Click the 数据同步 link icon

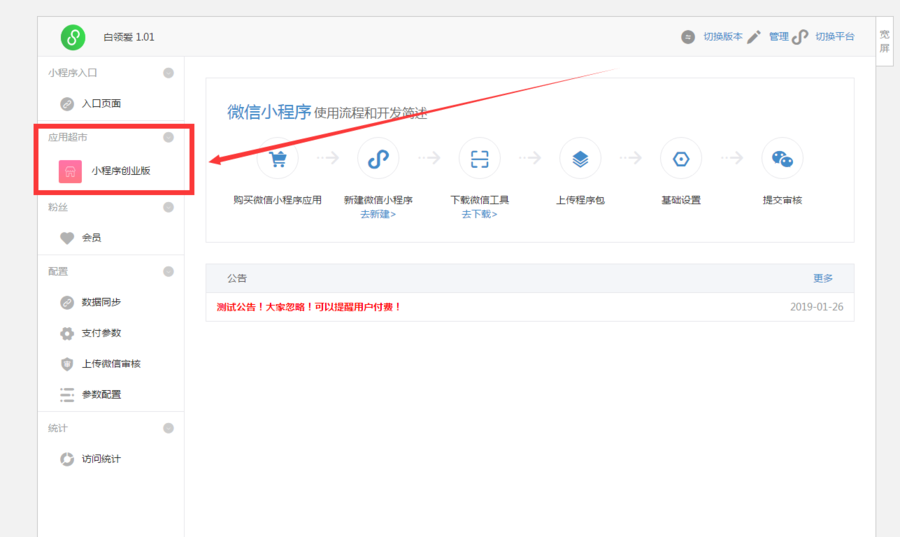(67, 302)
